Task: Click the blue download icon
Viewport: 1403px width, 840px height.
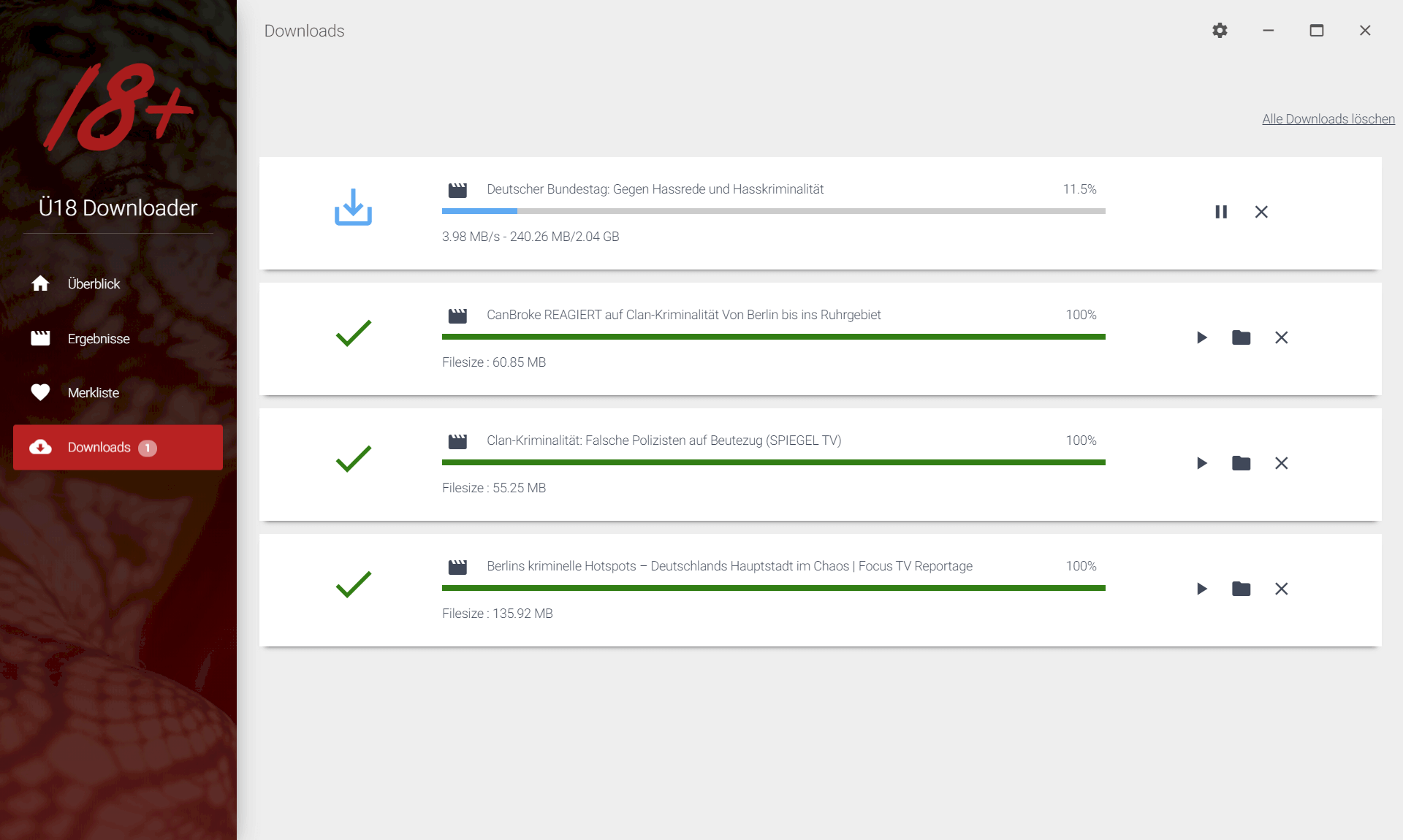Action: [353, 207]
